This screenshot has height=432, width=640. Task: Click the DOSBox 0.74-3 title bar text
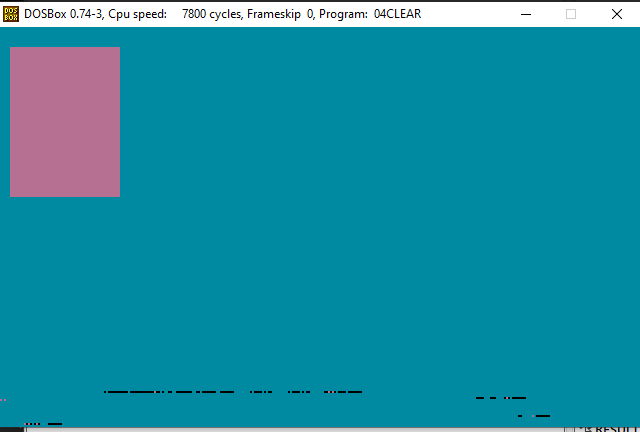222,14
